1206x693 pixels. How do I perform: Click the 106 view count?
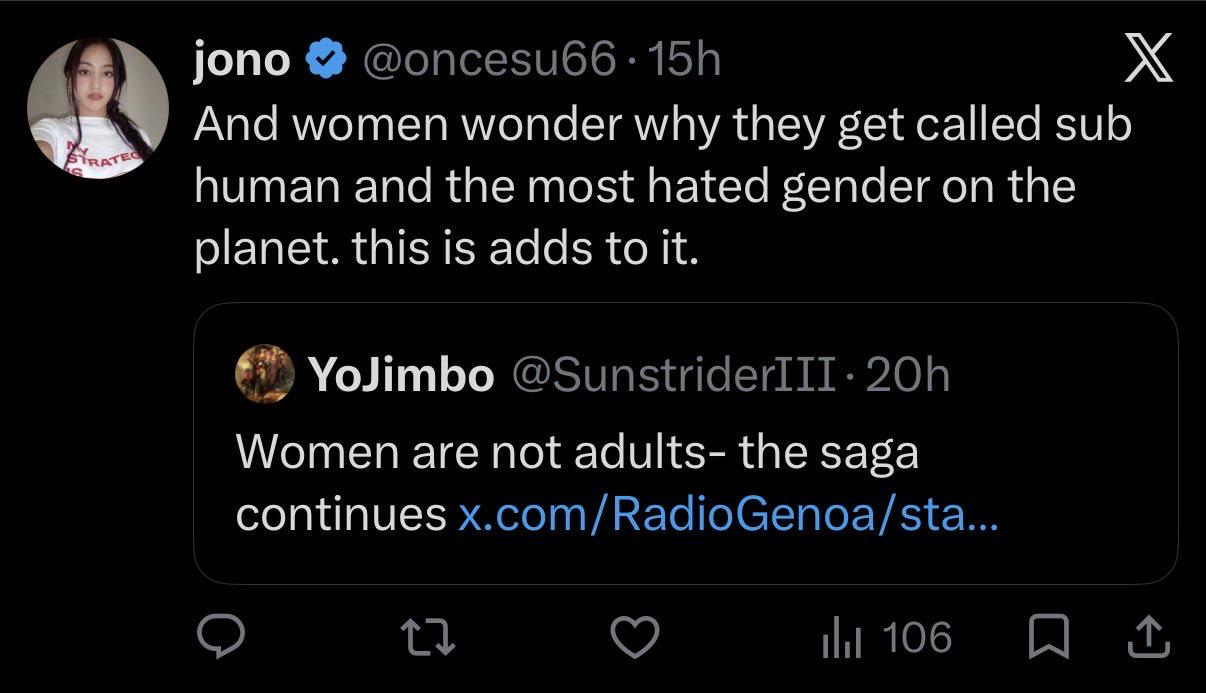918,638
